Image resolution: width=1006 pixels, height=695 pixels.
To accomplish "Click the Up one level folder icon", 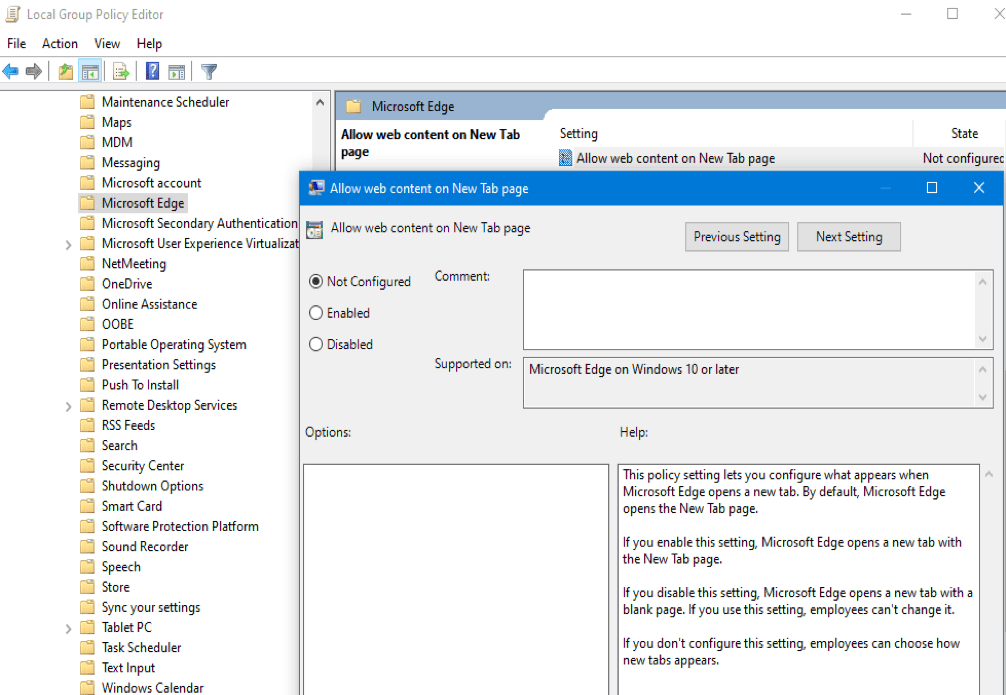I will point(65,71).
